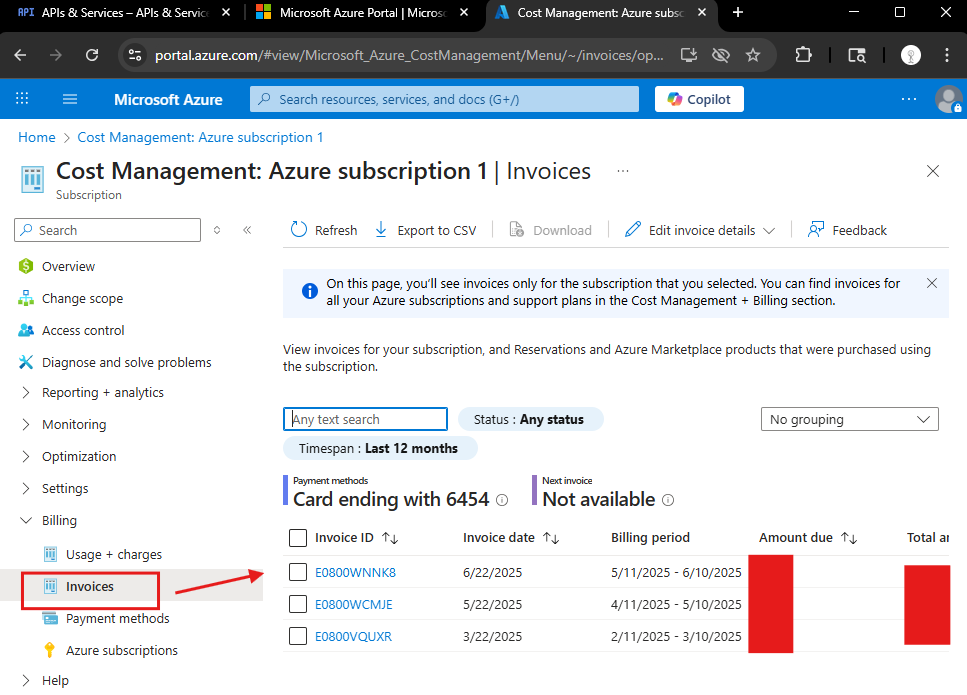Open Overview in the sidebar

click(x=68, y=266)
